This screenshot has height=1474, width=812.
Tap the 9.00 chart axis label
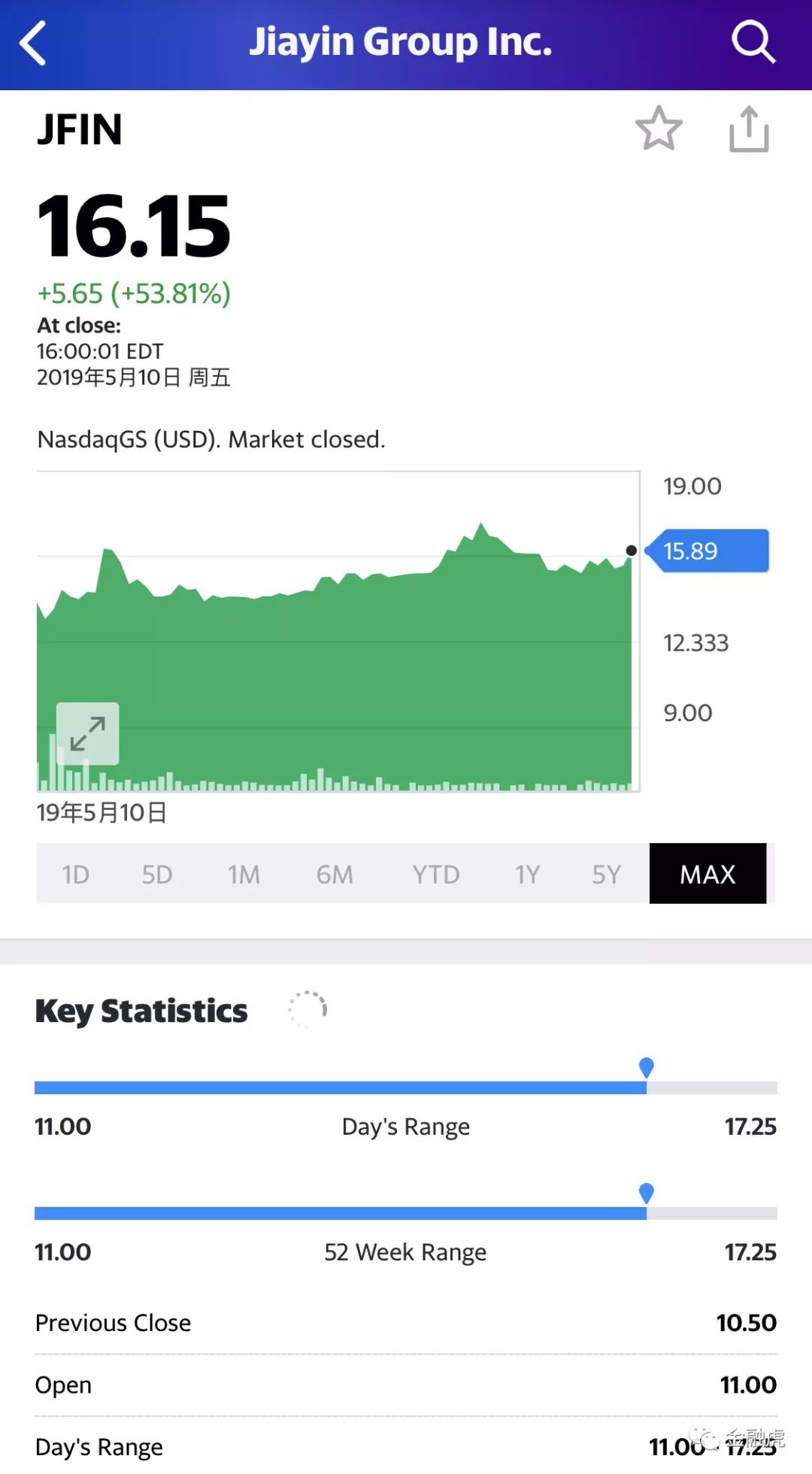click(688, 713)
